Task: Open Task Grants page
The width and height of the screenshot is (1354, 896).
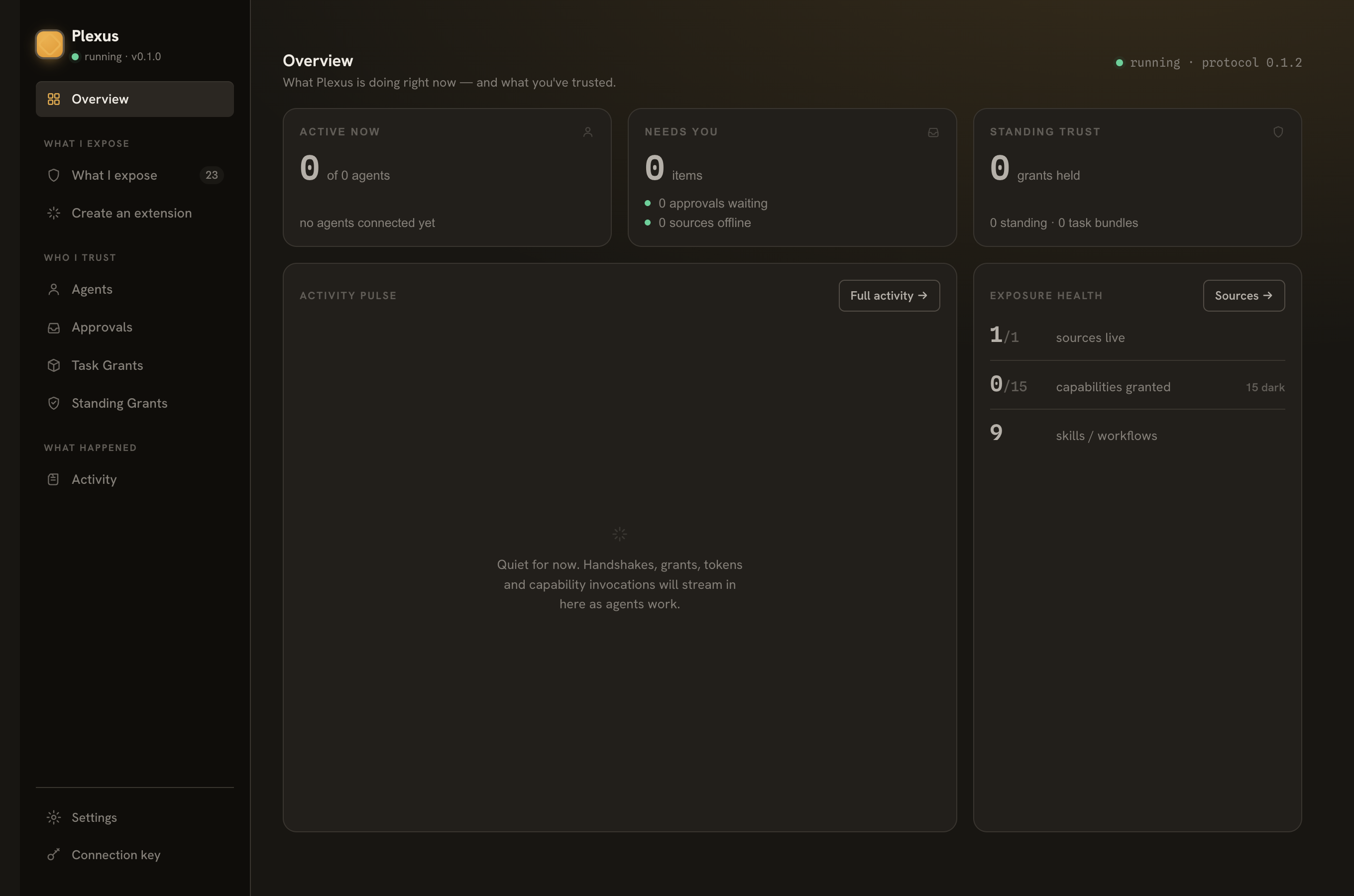Action: click(134, 365)
